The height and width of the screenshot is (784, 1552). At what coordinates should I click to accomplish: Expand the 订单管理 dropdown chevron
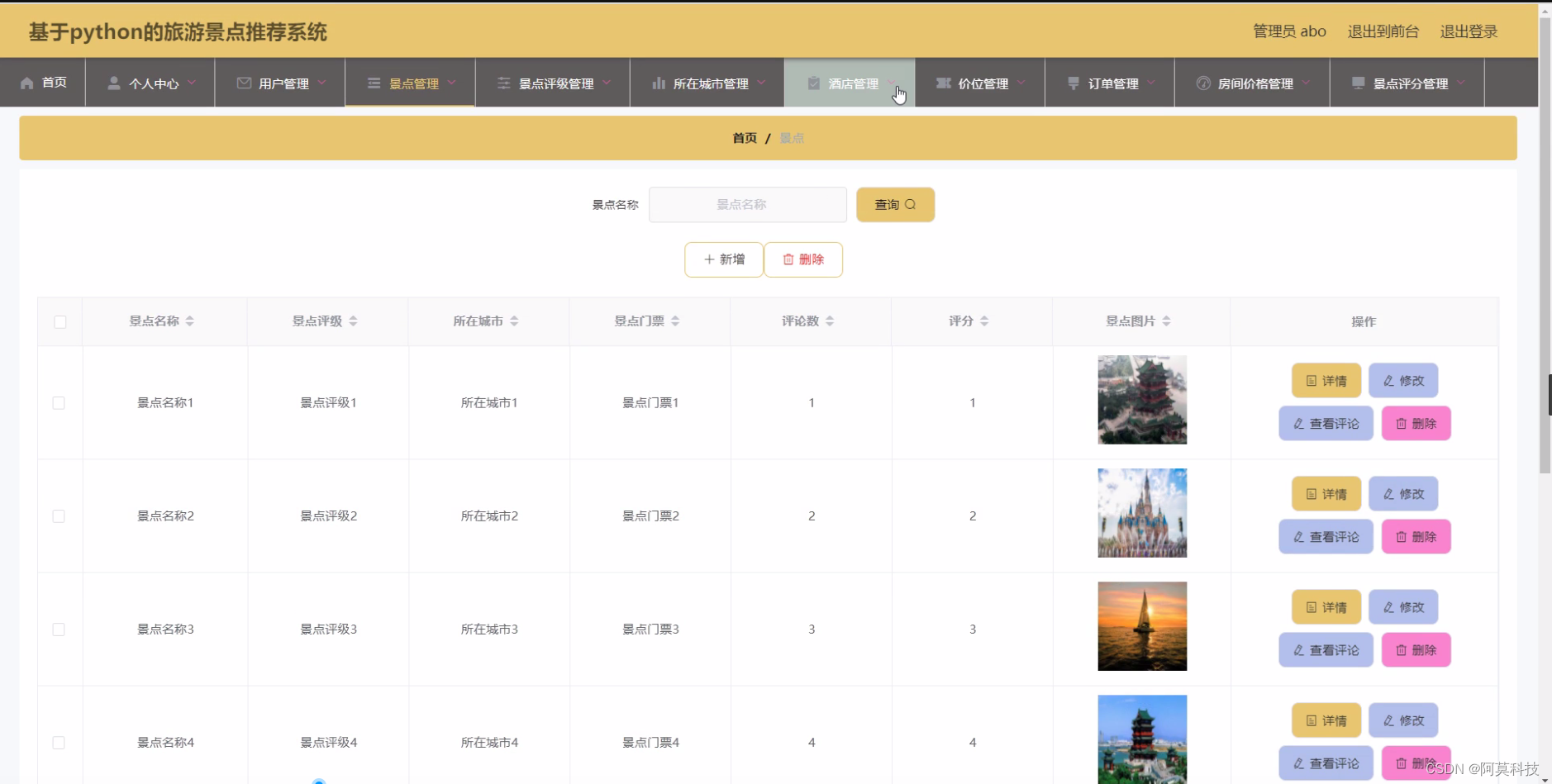[x=1152, y=83]
